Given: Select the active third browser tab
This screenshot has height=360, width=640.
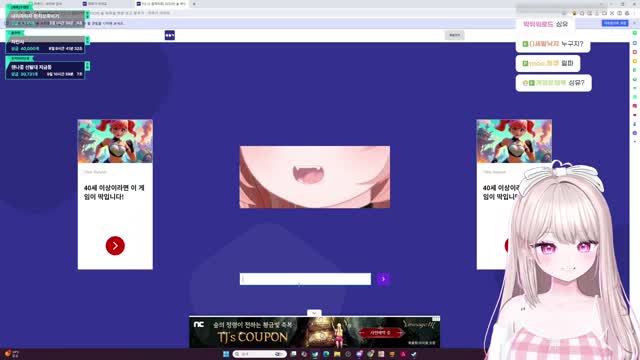Looking at the screenshot, I should tap(162, 4).
